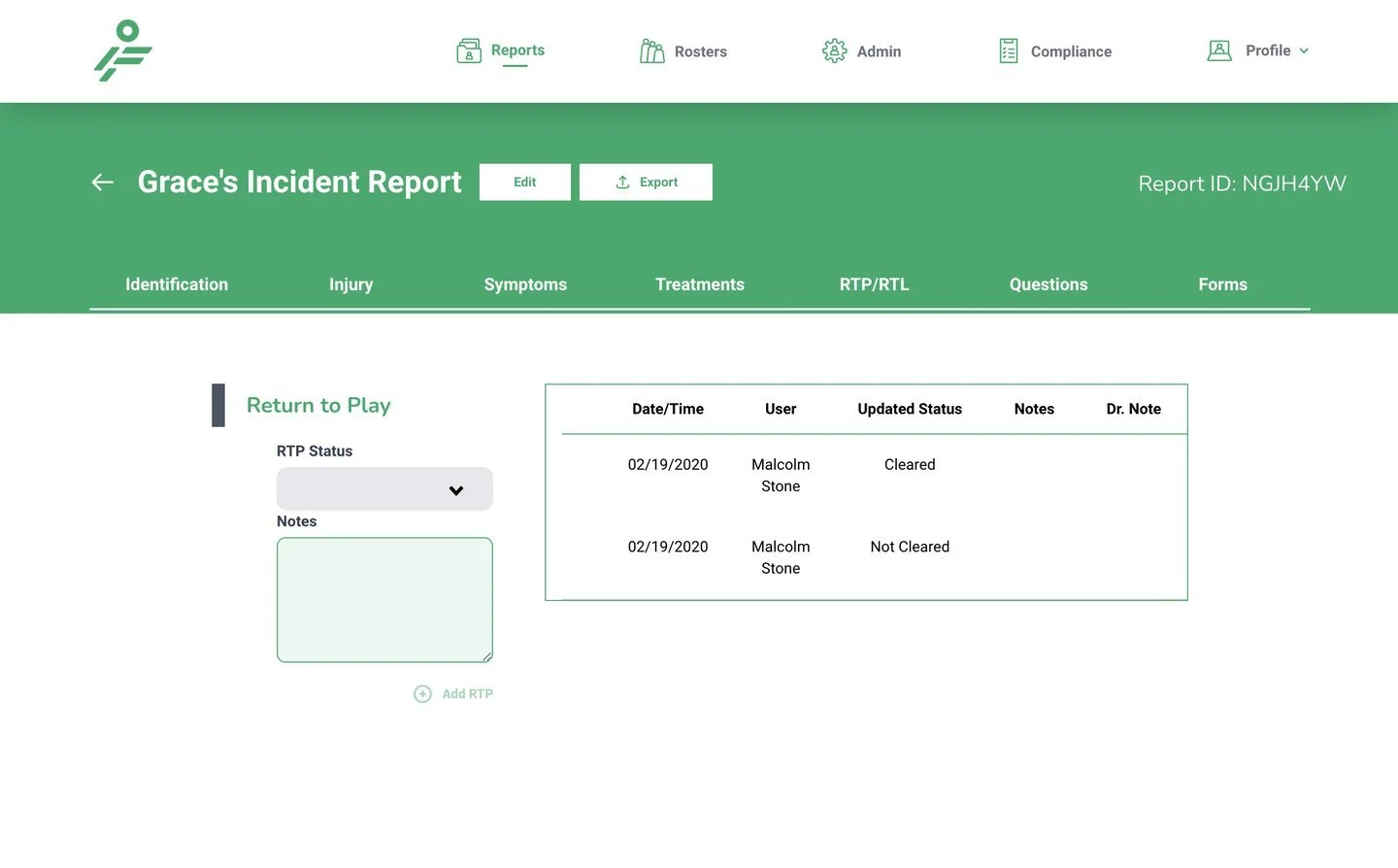Open the Rosters menu
The width and height of the screenshot is (1398, 868).
(700, 51)
